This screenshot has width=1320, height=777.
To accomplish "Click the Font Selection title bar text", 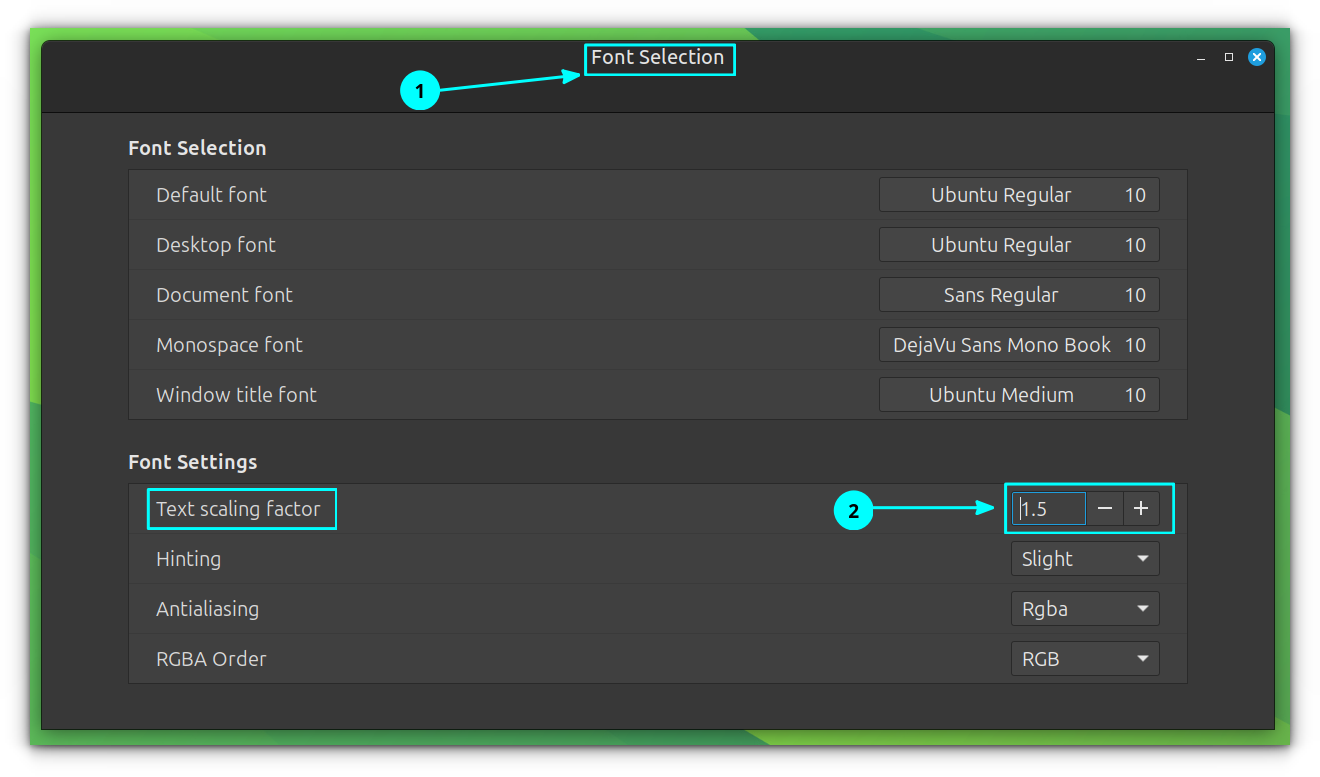I will click(658, 58).
